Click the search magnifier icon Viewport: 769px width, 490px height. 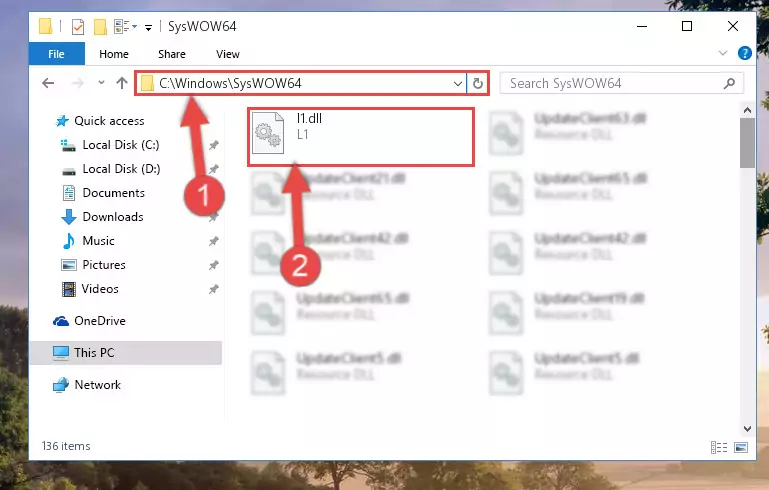point(729,83)
